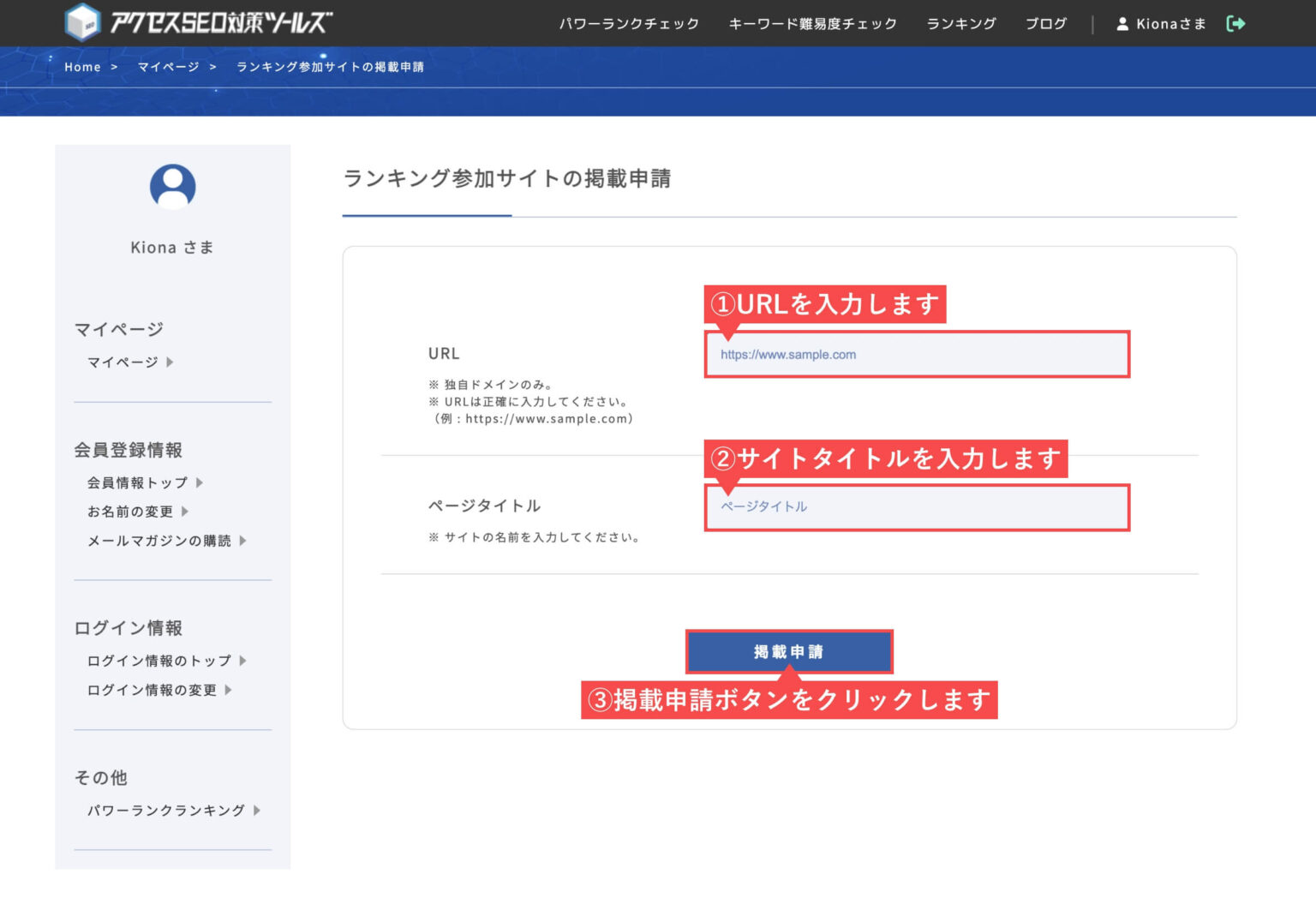This screenshot has height=916, width=1316.
Task: Expand the マイページ sidebar item arrow
Action: click(x=170, y=362)
